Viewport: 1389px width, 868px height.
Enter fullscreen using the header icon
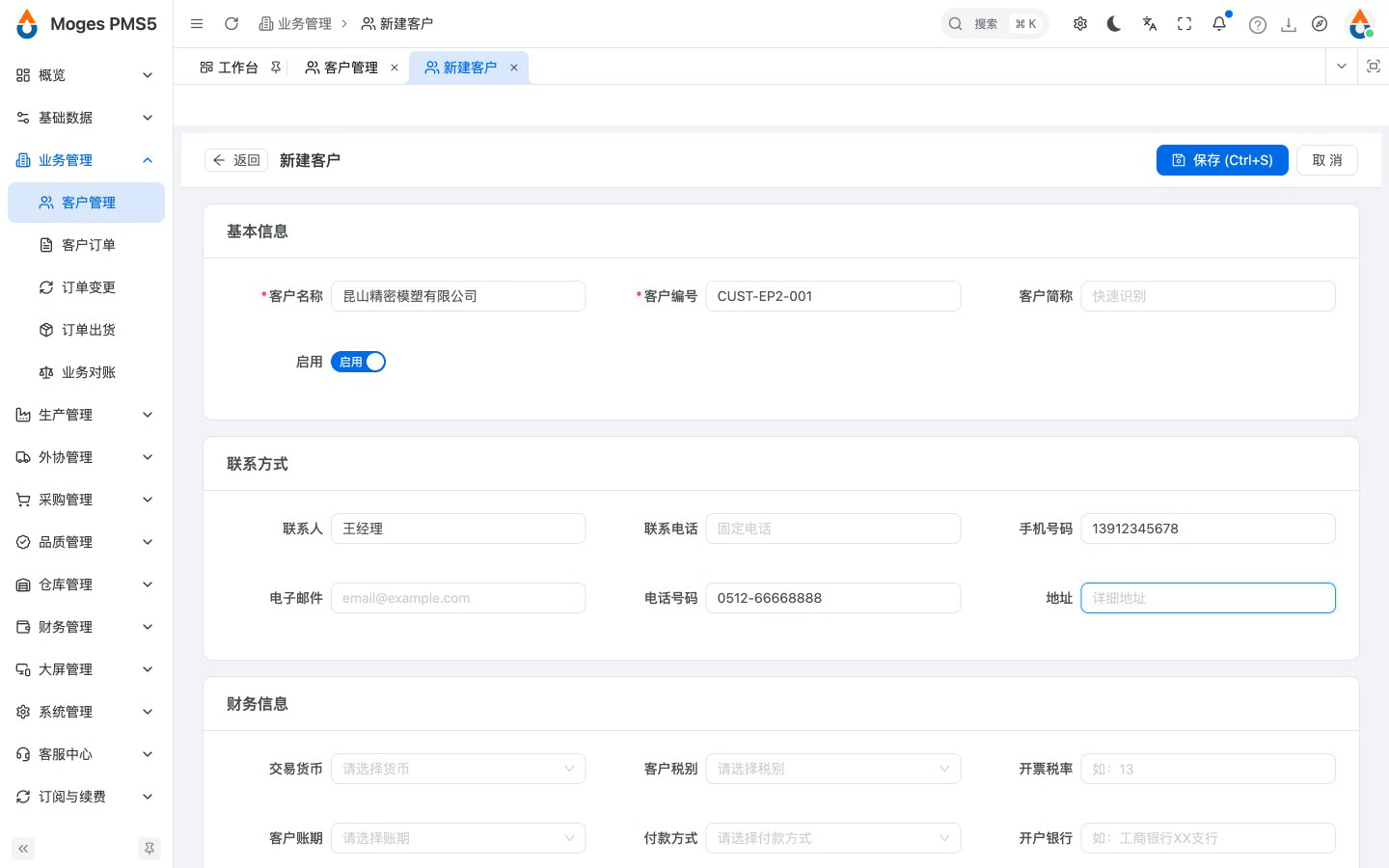coord(1185,23)
